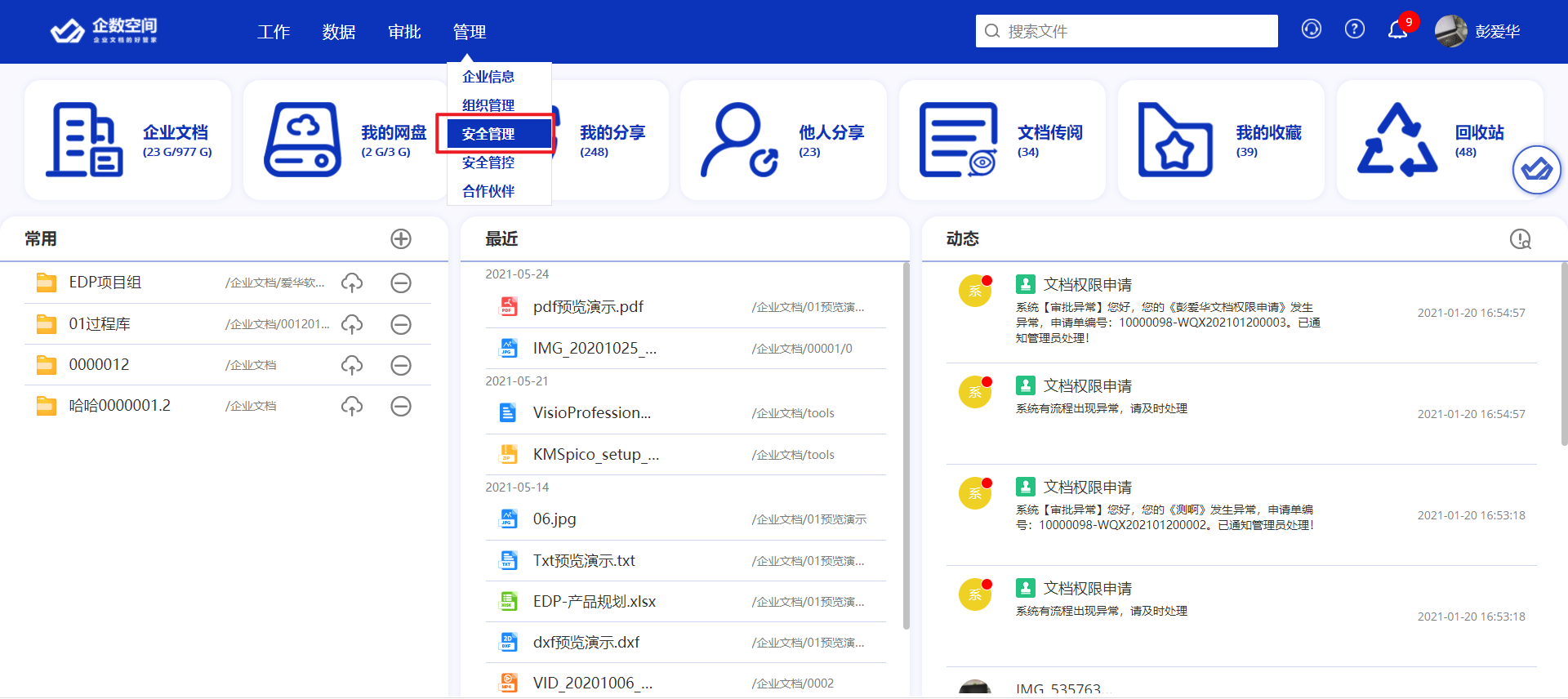Click the 企数空间 logo
1568x699 pixels.
(104, 30)
